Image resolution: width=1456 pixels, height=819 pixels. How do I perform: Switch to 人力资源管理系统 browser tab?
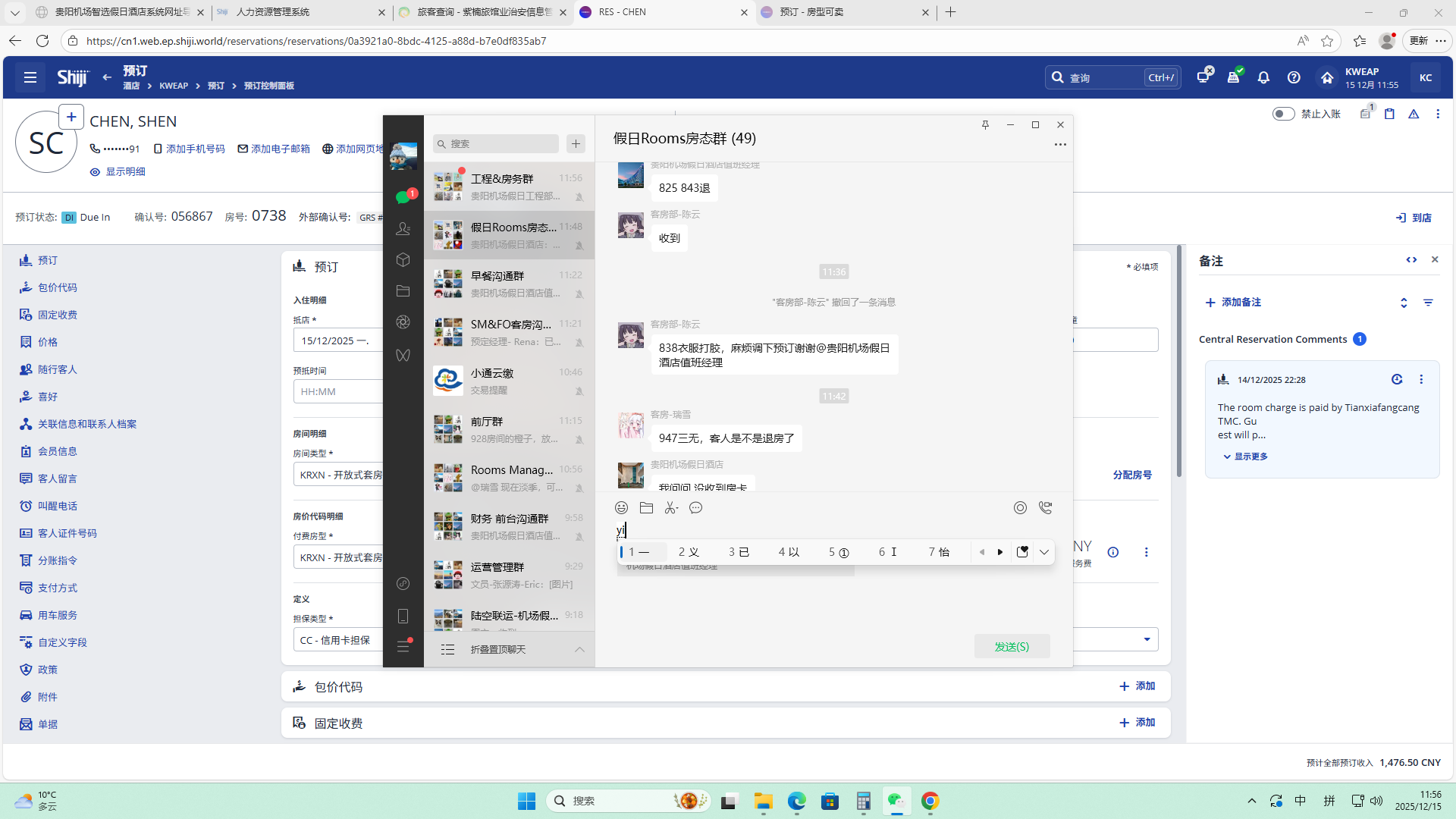pyautogui.click(x=273, y=12)
